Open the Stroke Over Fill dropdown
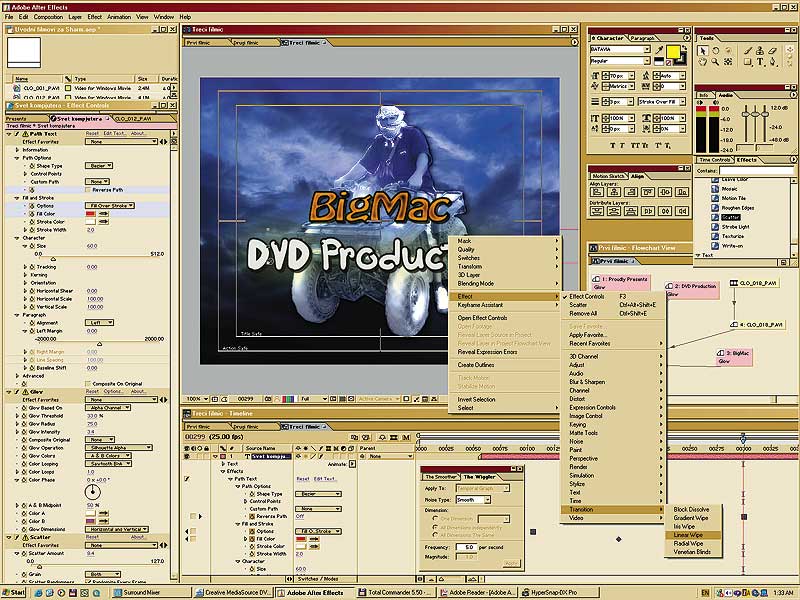This screenshot has height=600, width=800. (x=661, y=102)
